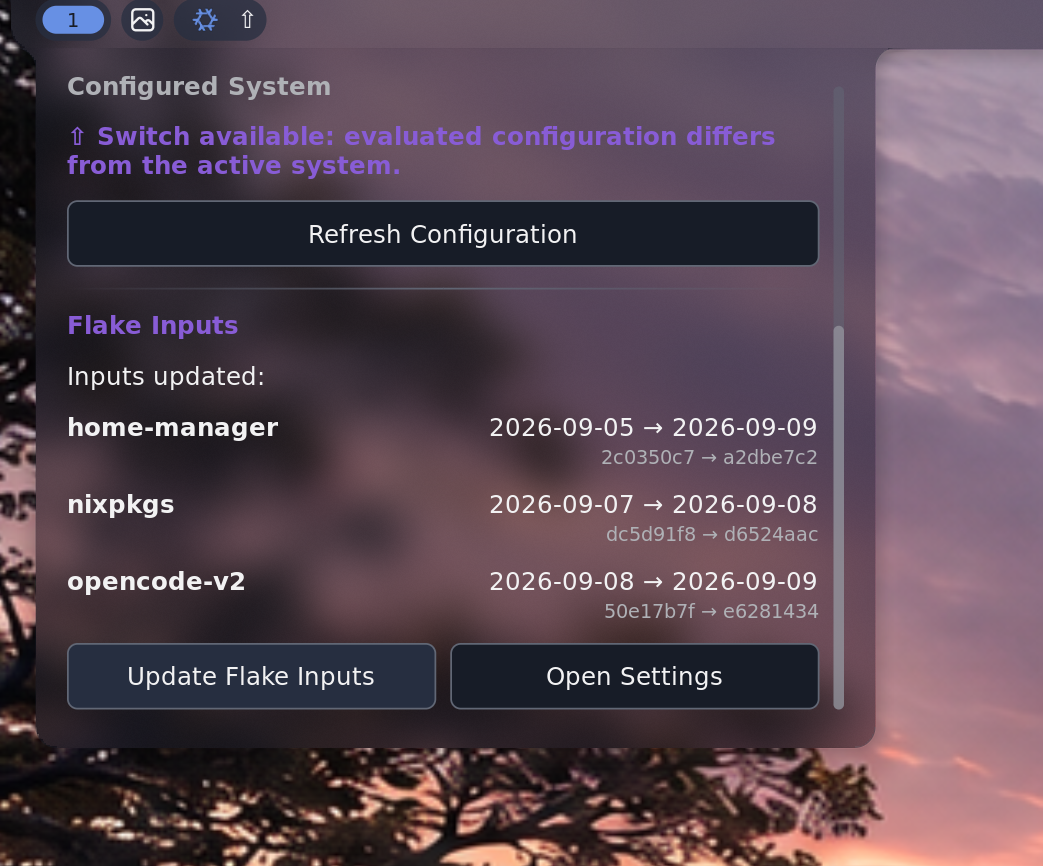Click the Configured System section heading

tap(199, 86)
